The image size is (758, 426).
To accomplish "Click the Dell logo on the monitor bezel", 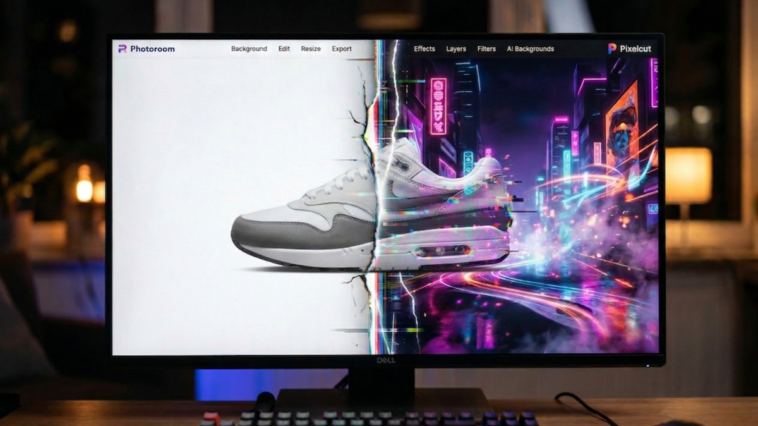I will (386, 359).
